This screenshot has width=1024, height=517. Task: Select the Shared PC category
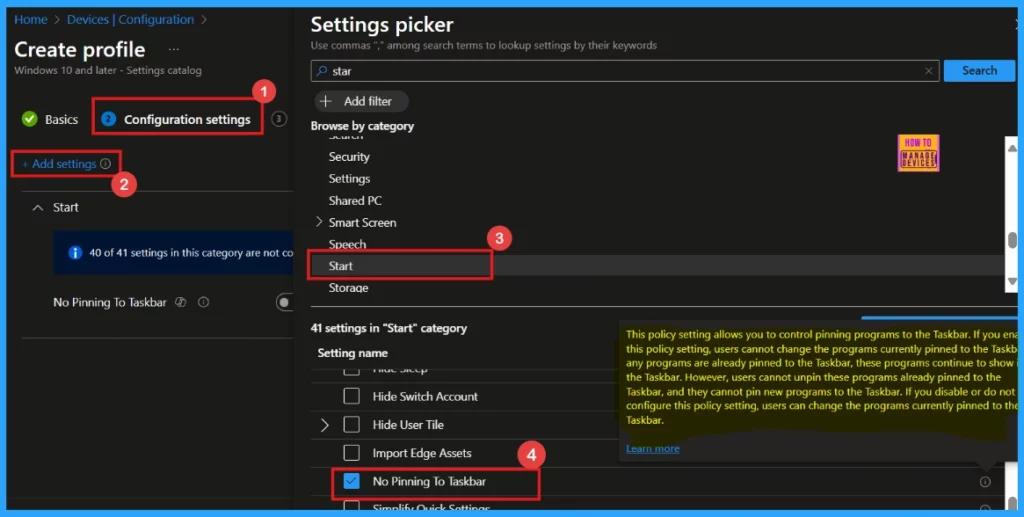pyautogui.click(x=355, y=200)
